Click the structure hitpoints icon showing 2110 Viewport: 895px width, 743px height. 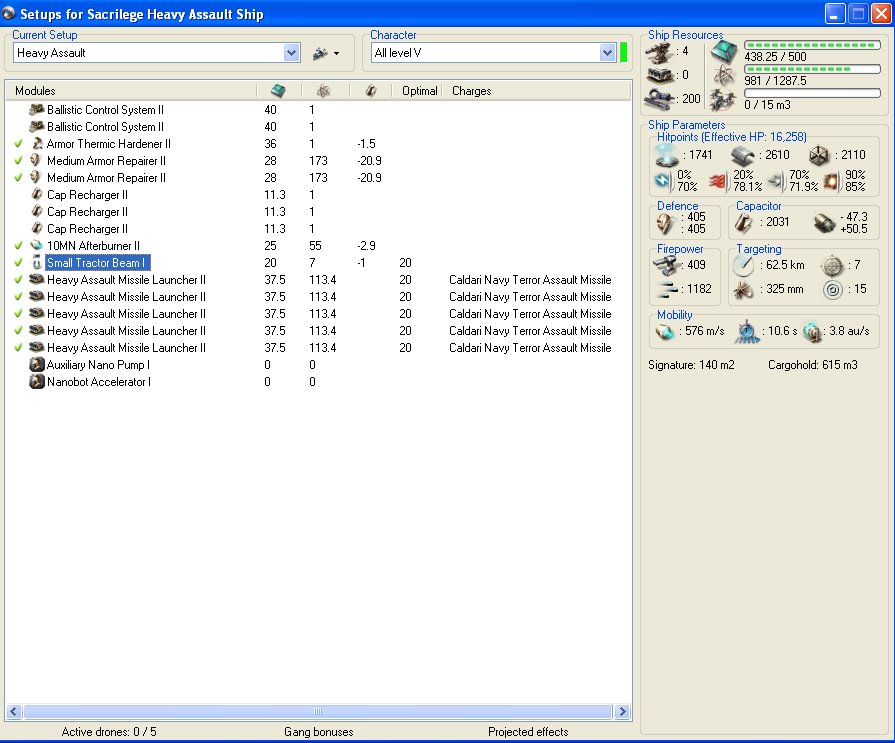click(x=819, y=155)
